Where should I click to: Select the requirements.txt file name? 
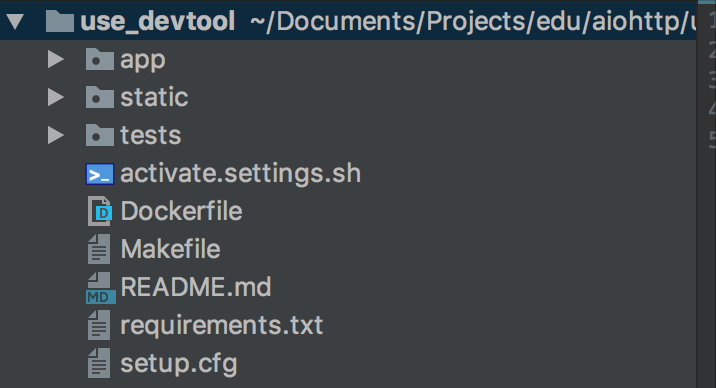coord(222,325)
